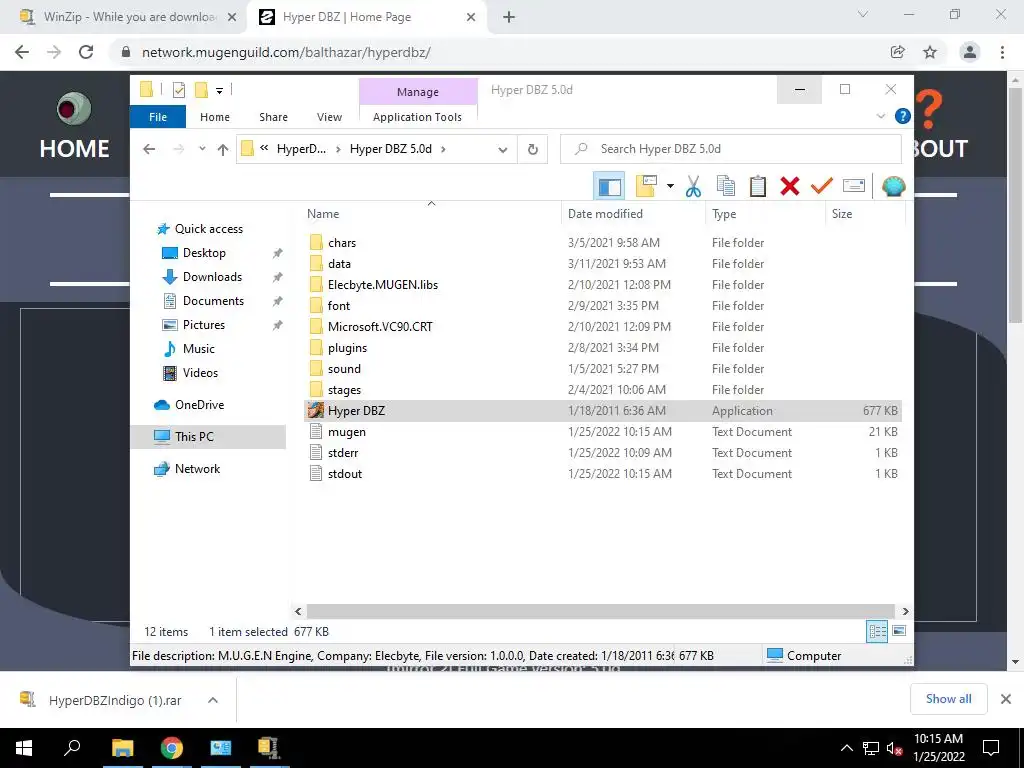The width and height of the screenshot is (1024, 768).
Task: Bookmark this page with star icon
Action: pos(930,52)
